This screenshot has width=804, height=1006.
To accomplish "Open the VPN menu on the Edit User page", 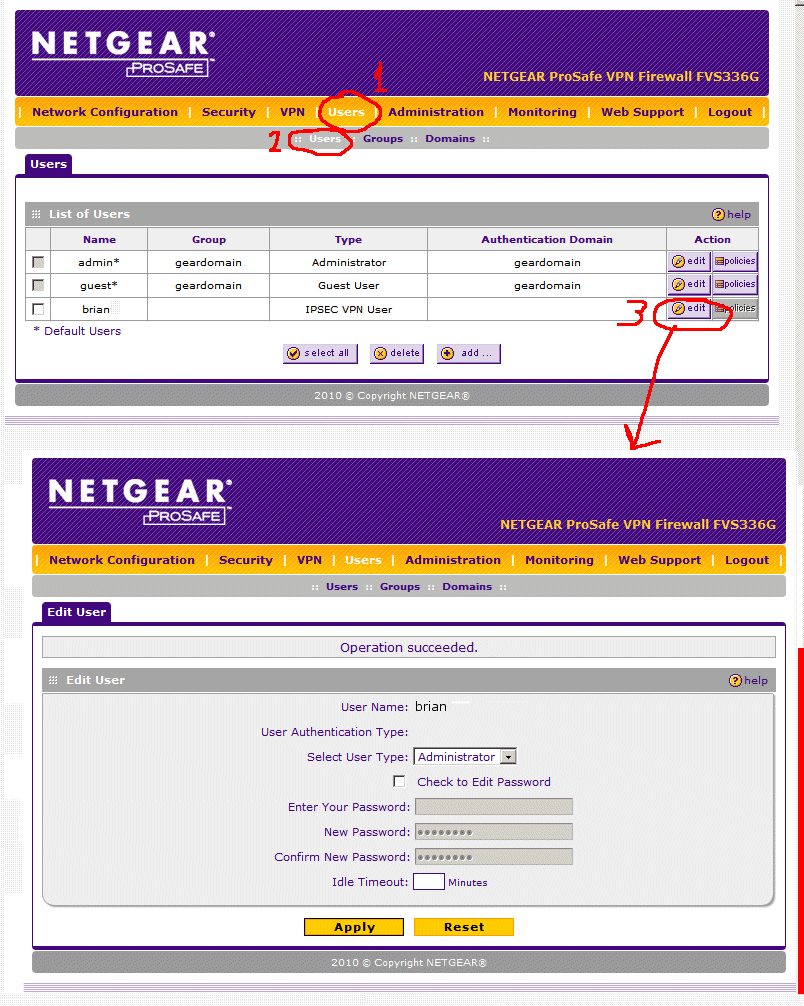I will pos(309,560).
